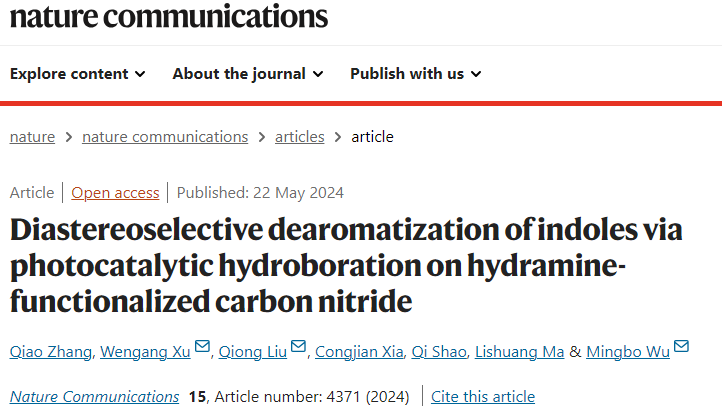Click the email envelope icon after Mingbo Wu
Viewport: 722px width, 408px height.
point(681,346)
